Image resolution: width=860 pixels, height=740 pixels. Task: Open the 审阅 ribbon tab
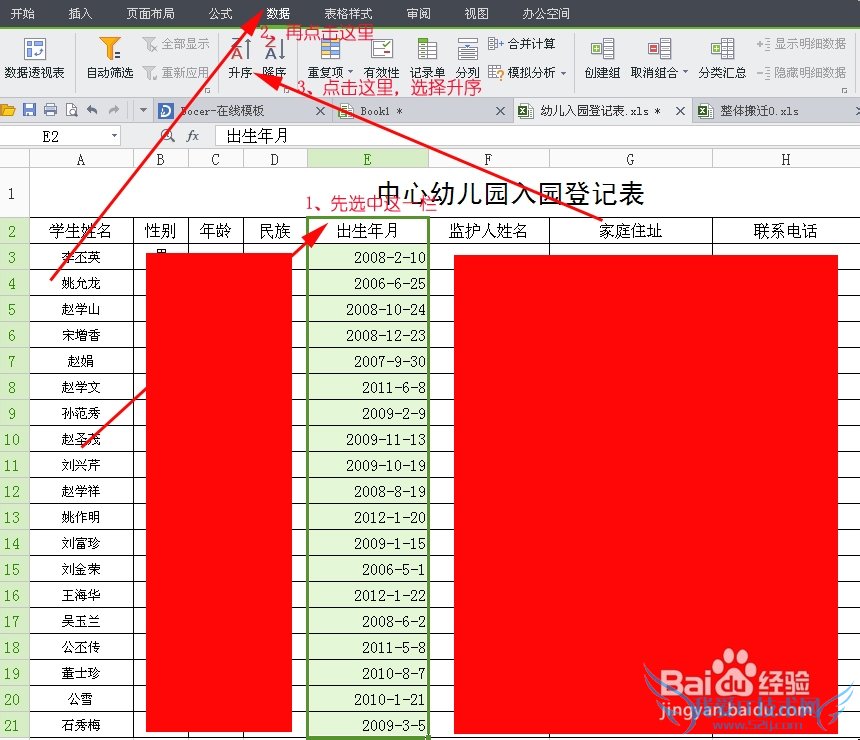[418, 13]
